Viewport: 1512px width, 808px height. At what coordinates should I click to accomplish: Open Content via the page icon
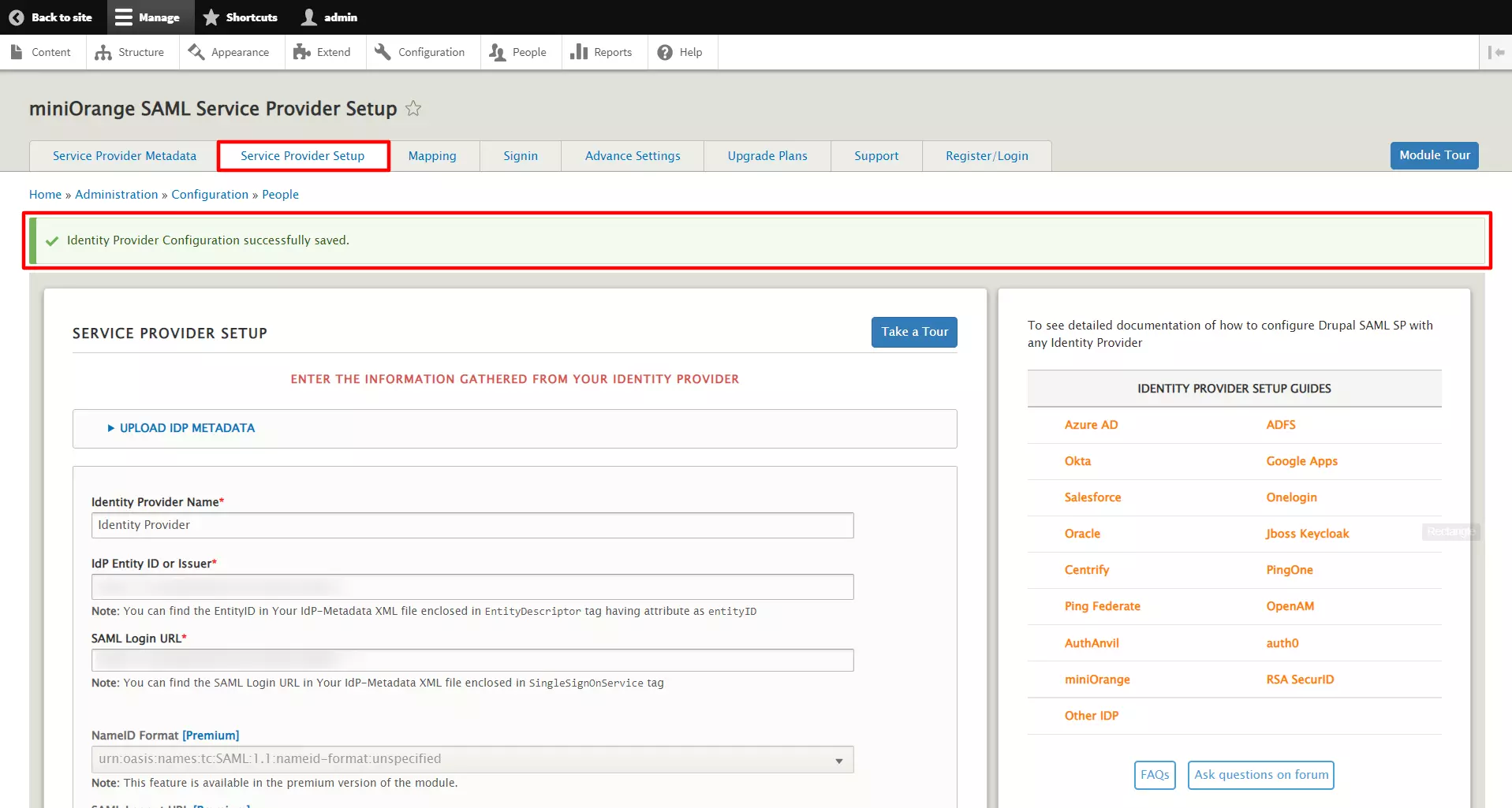(17, 52)
